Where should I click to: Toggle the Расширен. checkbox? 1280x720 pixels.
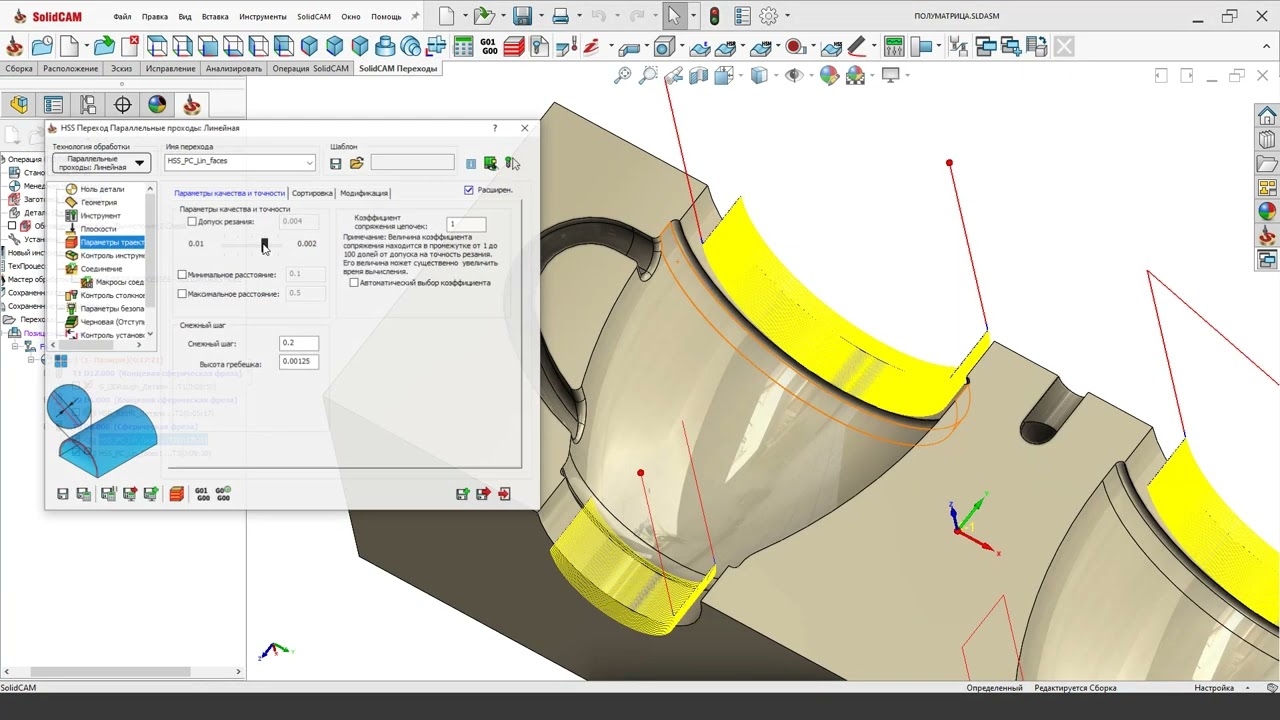(469, 190)
